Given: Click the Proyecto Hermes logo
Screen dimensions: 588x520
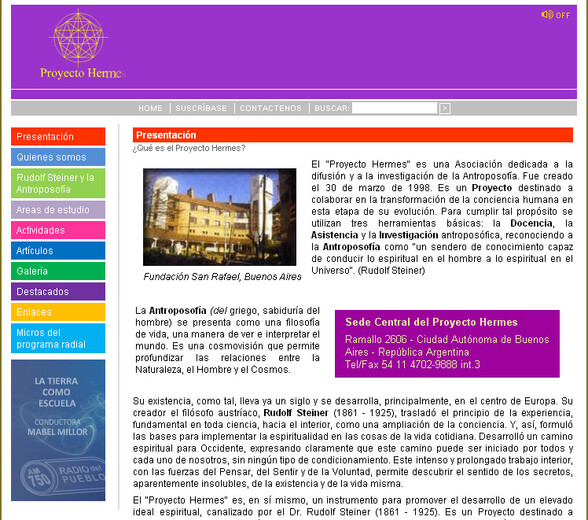Looking at the screenshot, I should click(x=81, y=45).
